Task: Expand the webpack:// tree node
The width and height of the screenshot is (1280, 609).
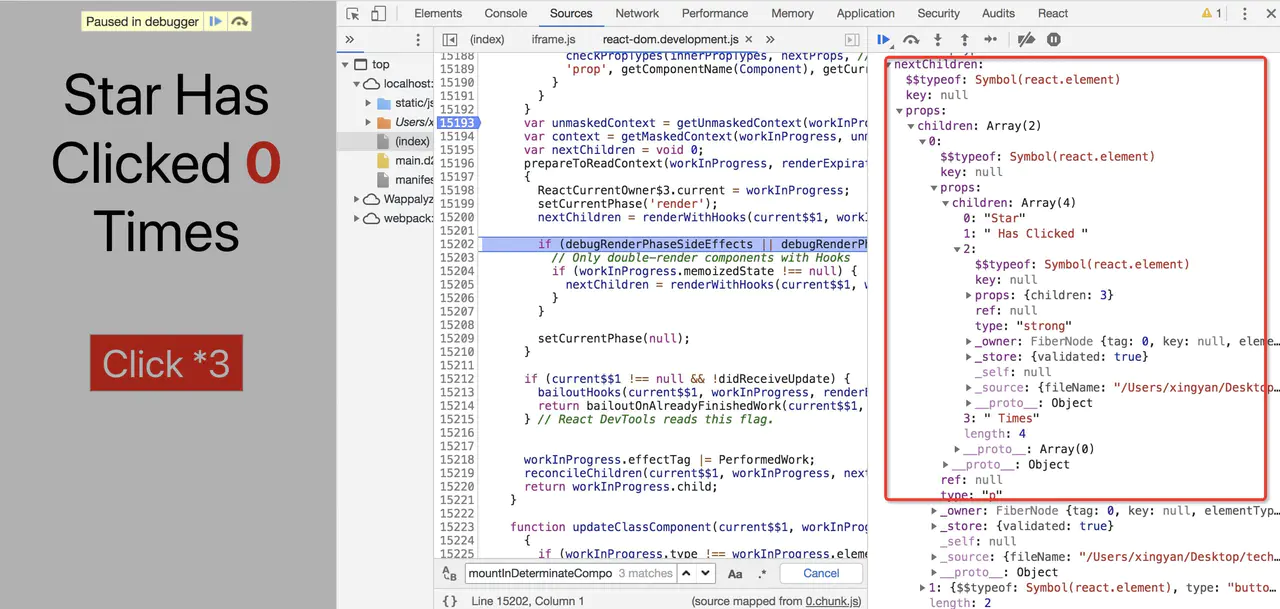Action: click(x=358, y=218)
